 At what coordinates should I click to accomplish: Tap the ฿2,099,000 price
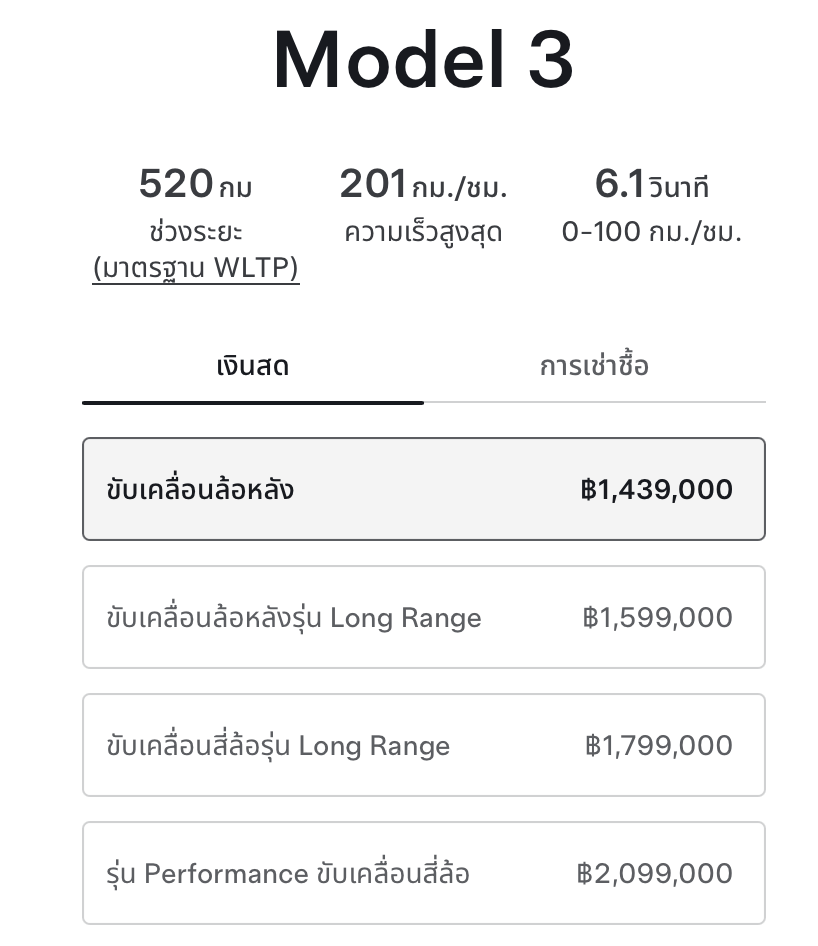point(654,874)
